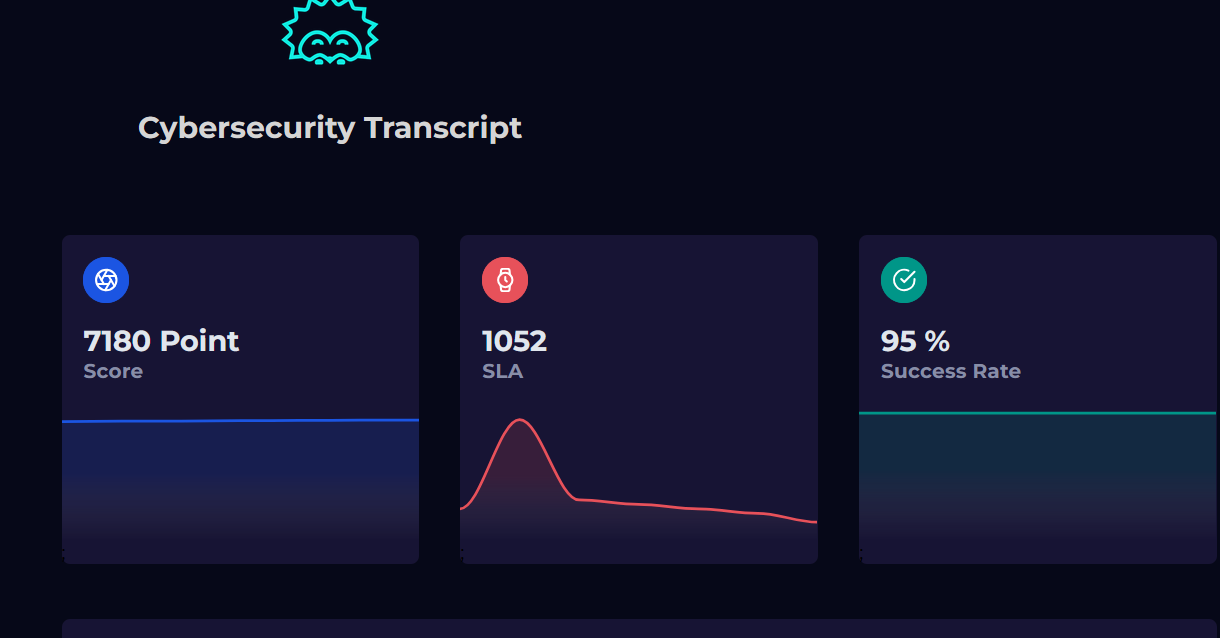
Task: Click the "Success Rate" card label
Action: [x=950, y=371]
